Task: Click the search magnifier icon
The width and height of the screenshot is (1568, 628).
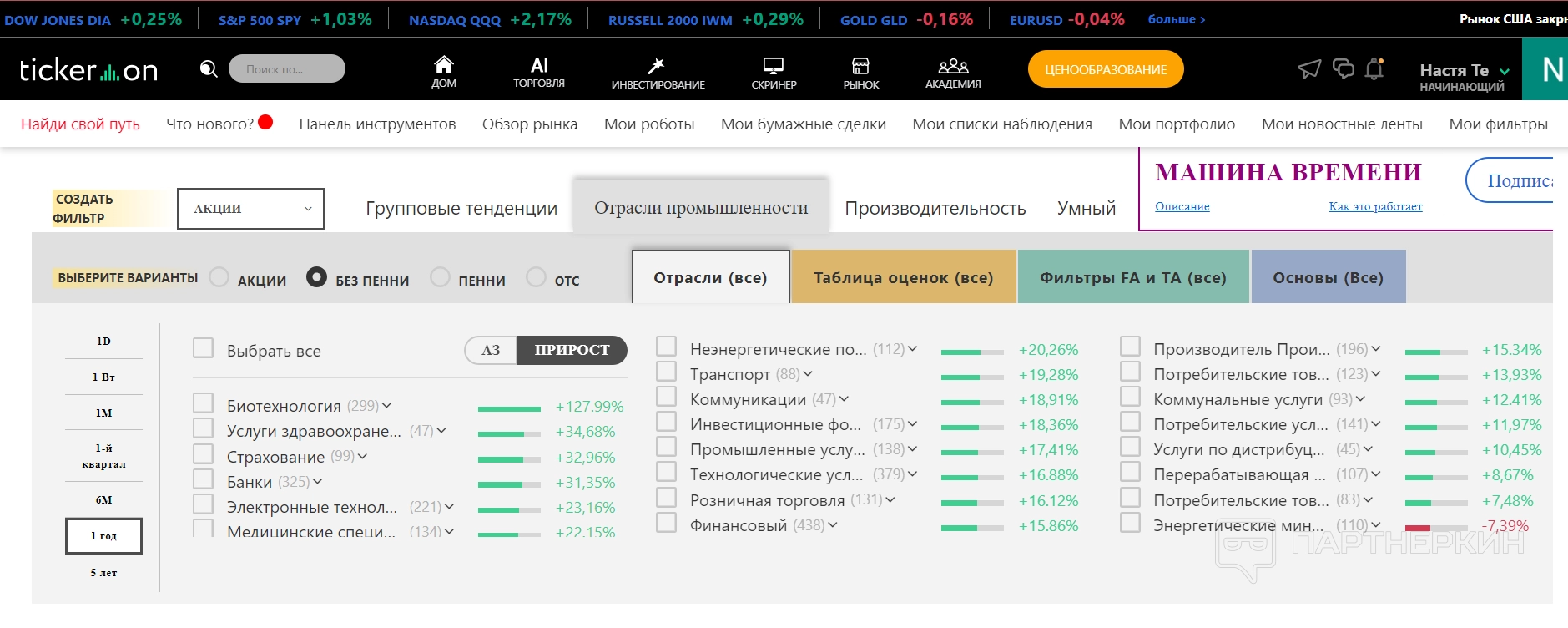Action: tap(209, 68)
